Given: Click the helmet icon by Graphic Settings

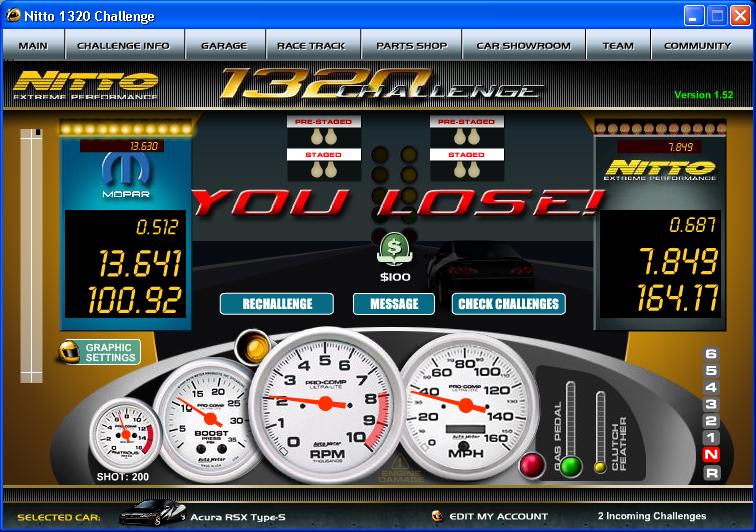Looking at the screenshot, I should point(69,352).
